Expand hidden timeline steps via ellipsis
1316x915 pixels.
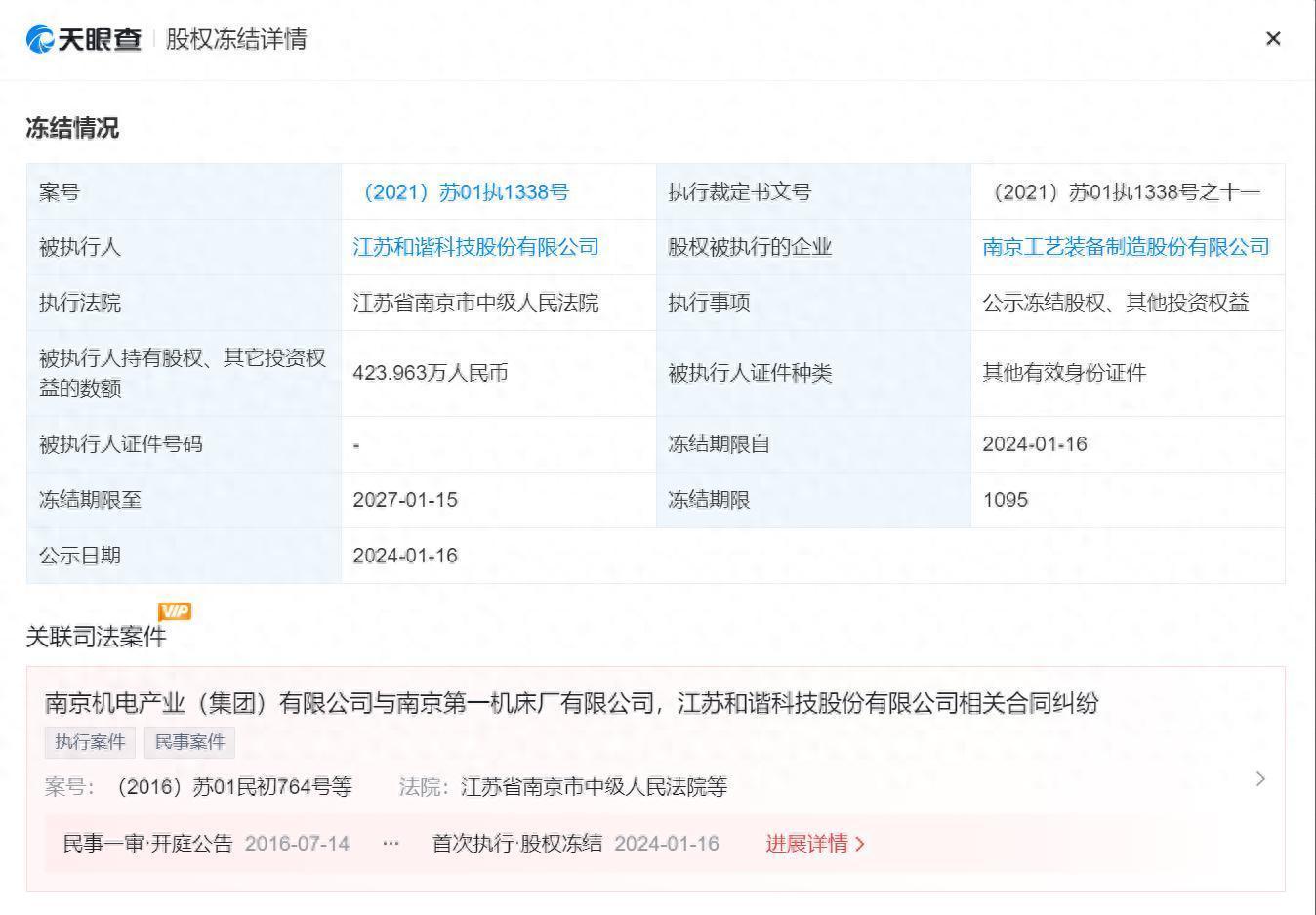(x=391, y=844)
